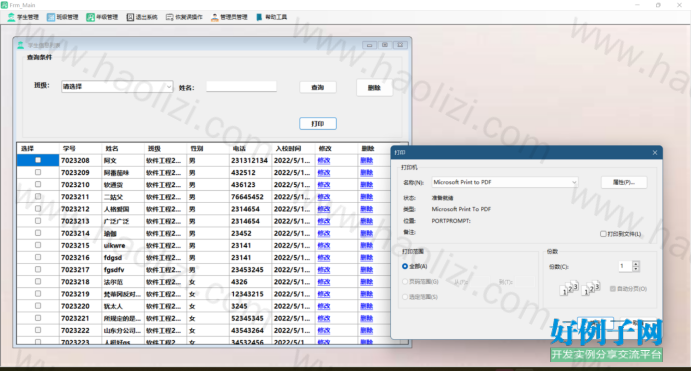Select name cell fgsdfv
This screenshot has height=372, width=692.
(x=123, y=270)
